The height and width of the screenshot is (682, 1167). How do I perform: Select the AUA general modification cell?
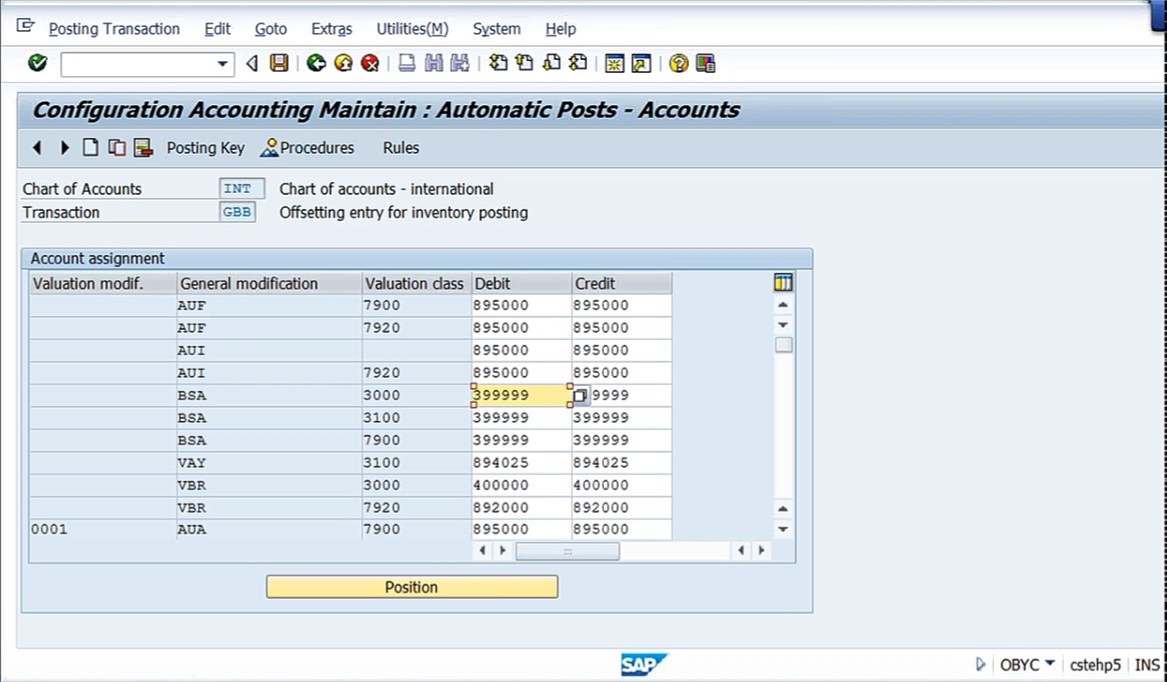[269, 529]
